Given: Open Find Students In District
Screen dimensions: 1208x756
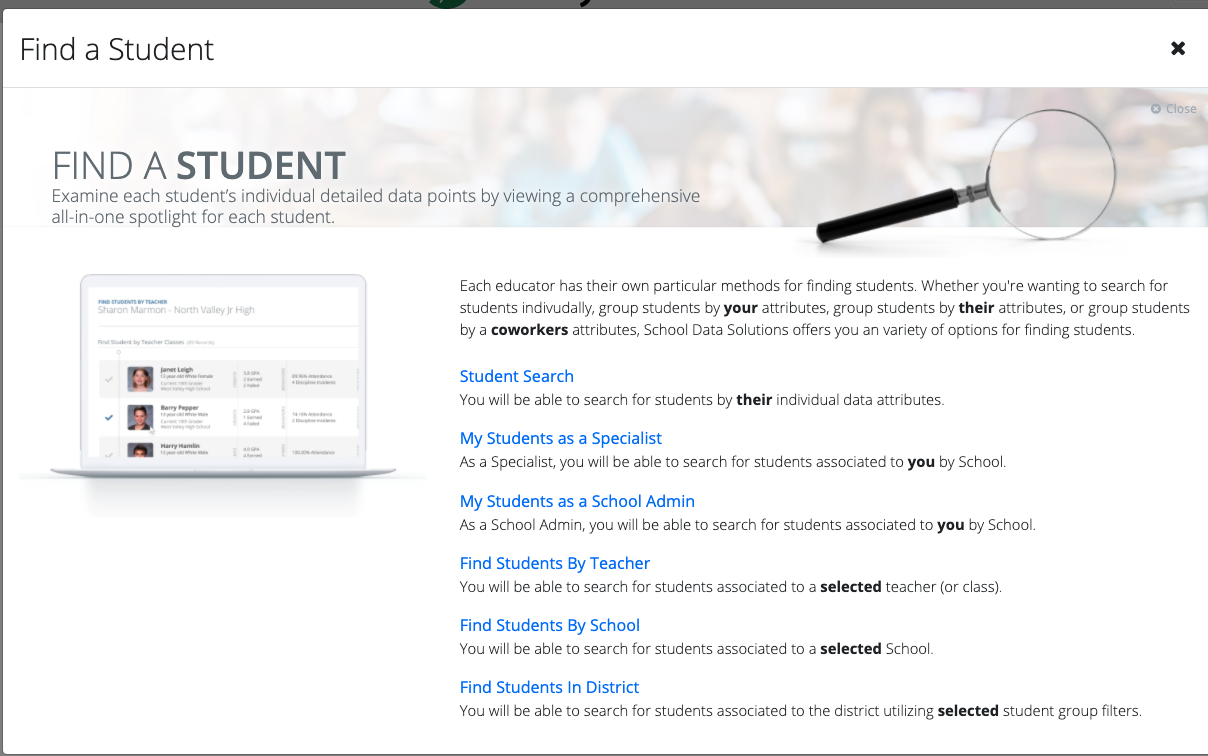Looking at the screenshot, I should point(548,687).
